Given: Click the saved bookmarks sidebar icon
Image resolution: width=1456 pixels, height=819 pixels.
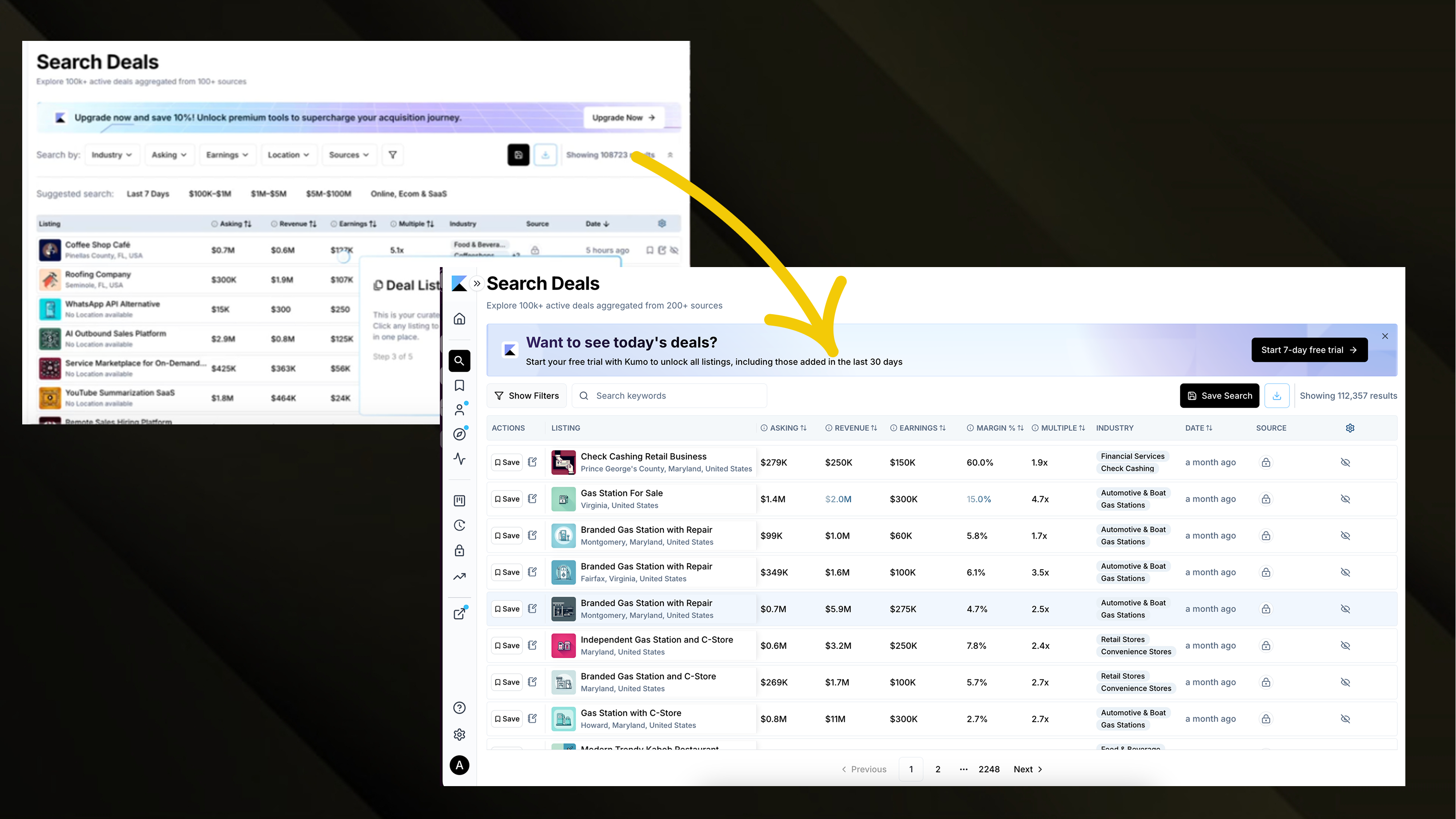Looking at the screenshot, I should coord(459,385).
